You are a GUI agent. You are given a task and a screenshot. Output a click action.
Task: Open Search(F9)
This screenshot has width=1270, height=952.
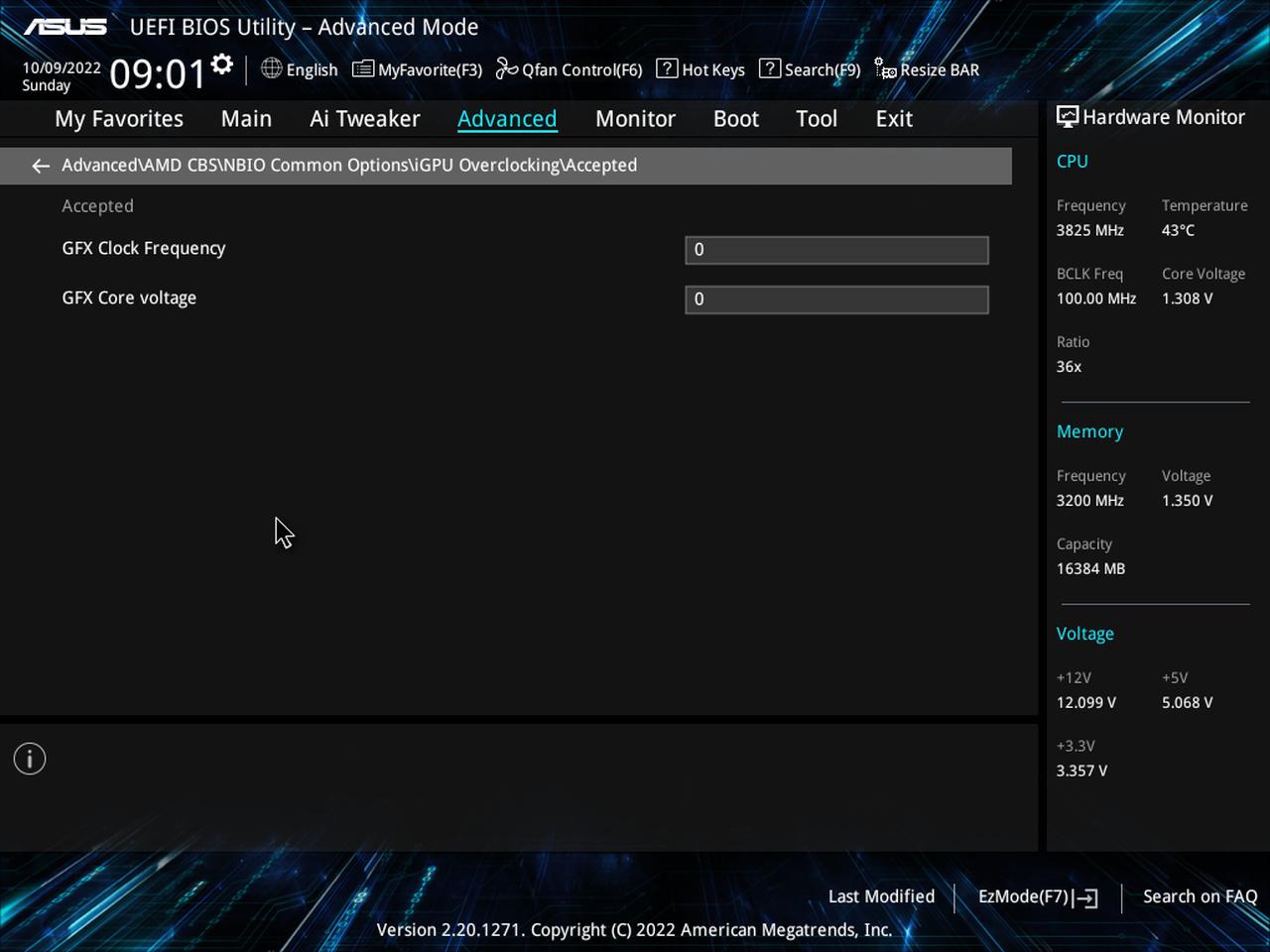click(x=823, y=69)
